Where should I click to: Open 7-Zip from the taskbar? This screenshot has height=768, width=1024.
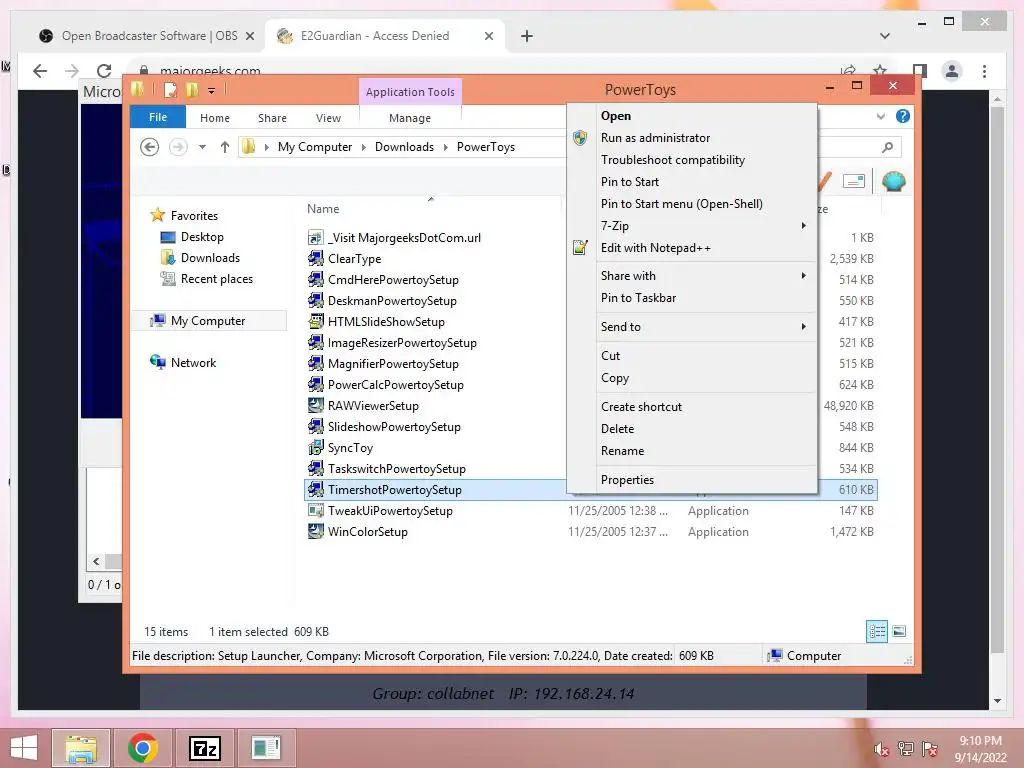pyautogui.click(x=204, y=748)
